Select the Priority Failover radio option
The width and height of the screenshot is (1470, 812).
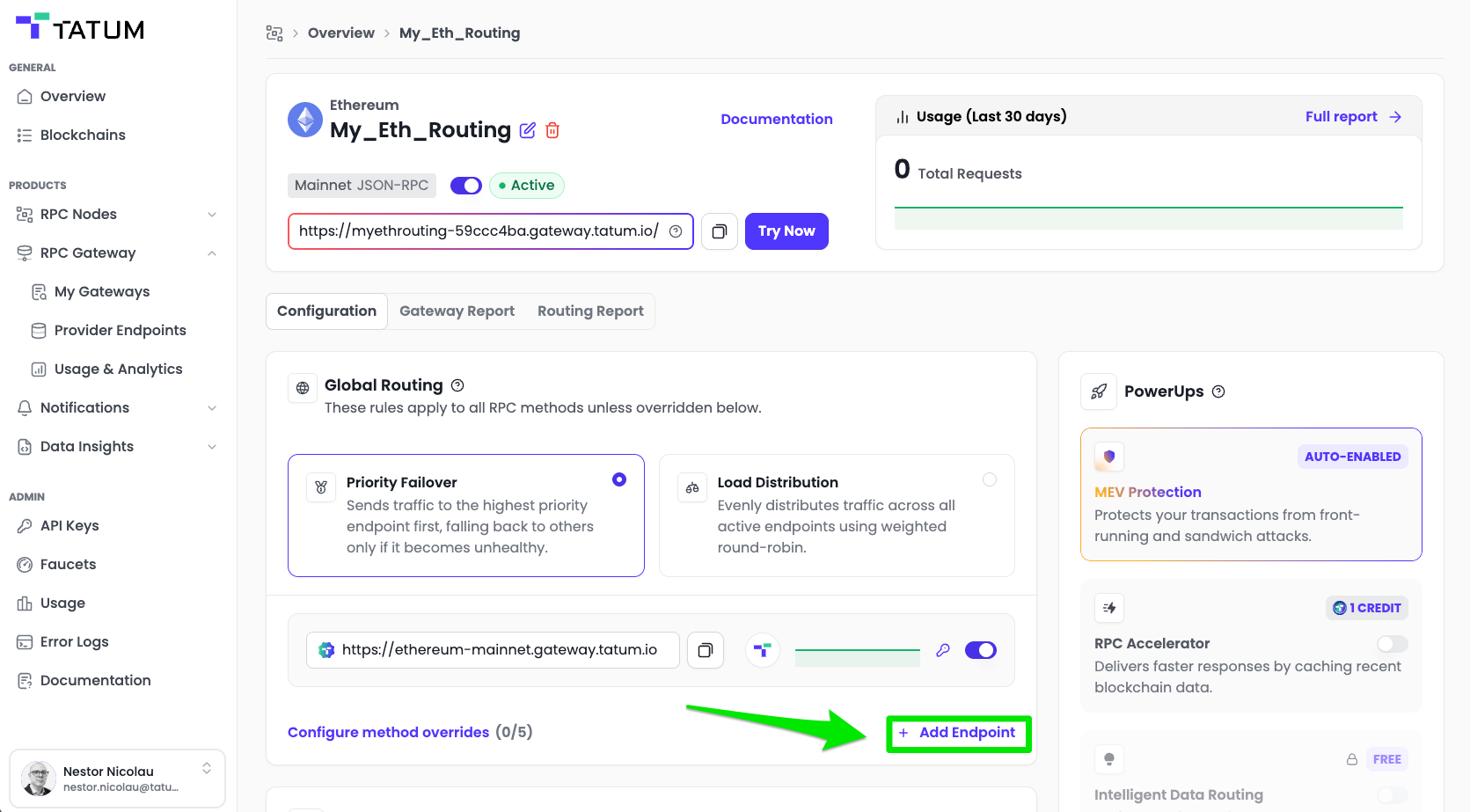(x=619, y=479)
